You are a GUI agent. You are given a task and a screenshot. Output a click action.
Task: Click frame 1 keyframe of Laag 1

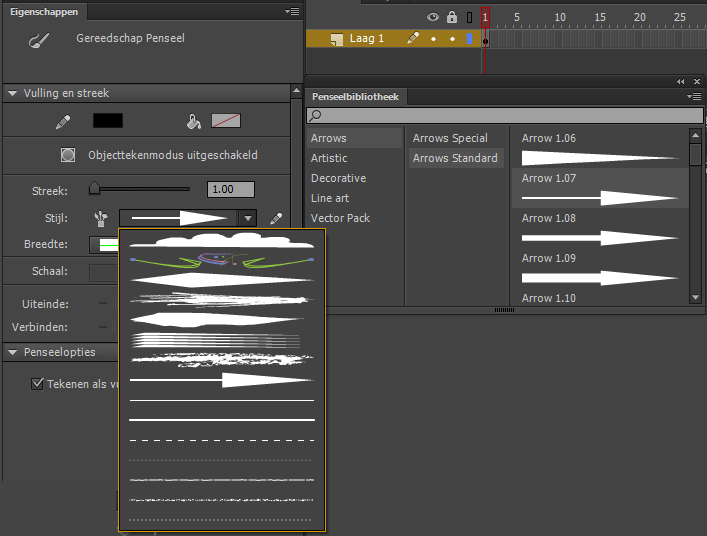pos(485,41)
